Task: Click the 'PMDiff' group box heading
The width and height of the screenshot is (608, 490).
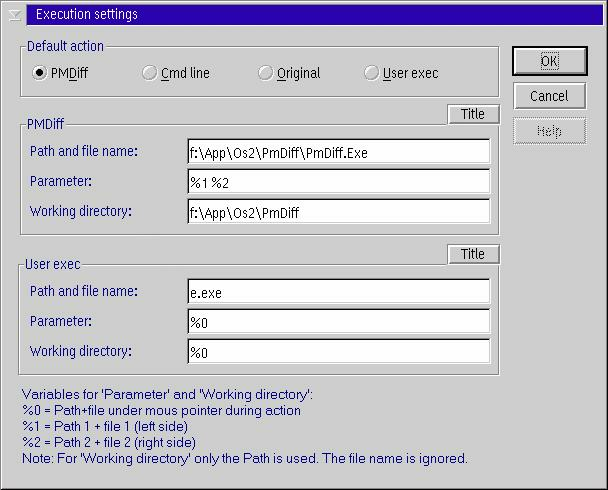Action: coord(45,124)
